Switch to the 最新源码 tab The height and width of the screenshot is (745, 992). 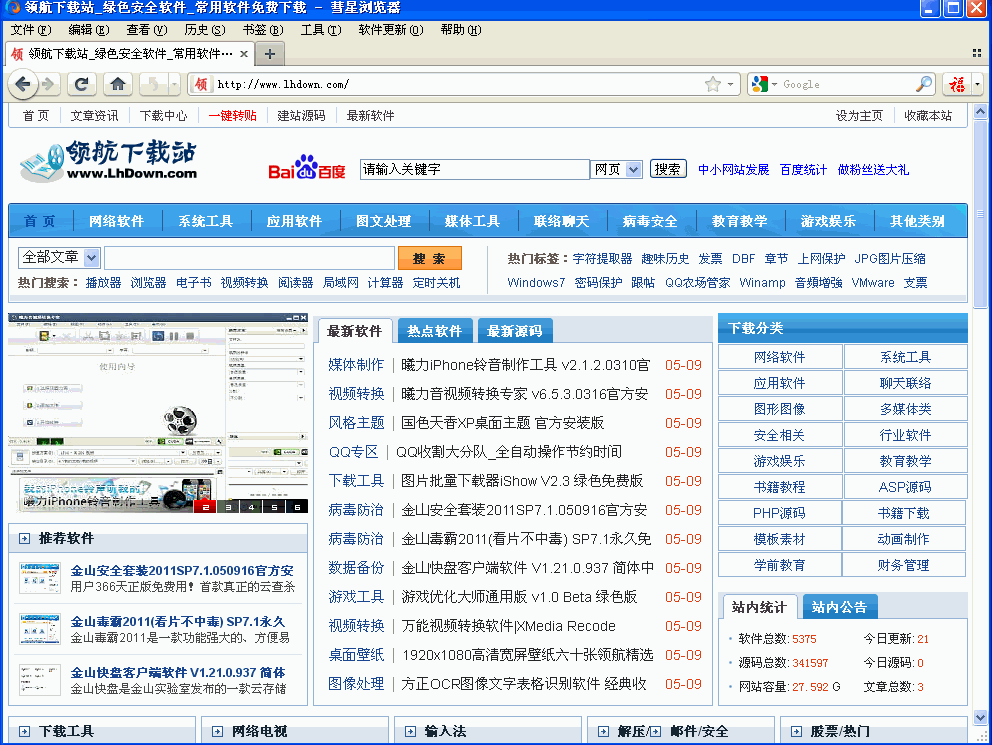click(x=514, y=331)
